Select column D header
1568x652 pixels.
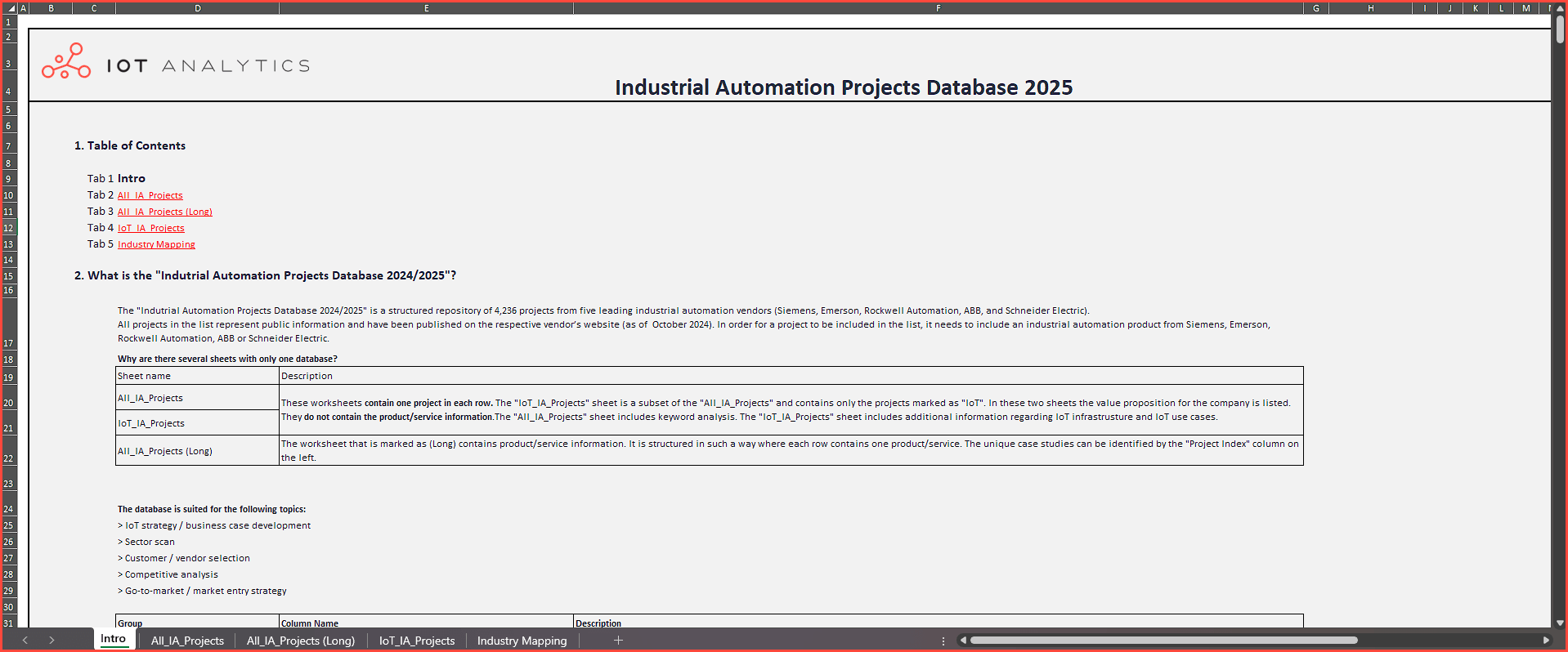[x=198, y=8]
